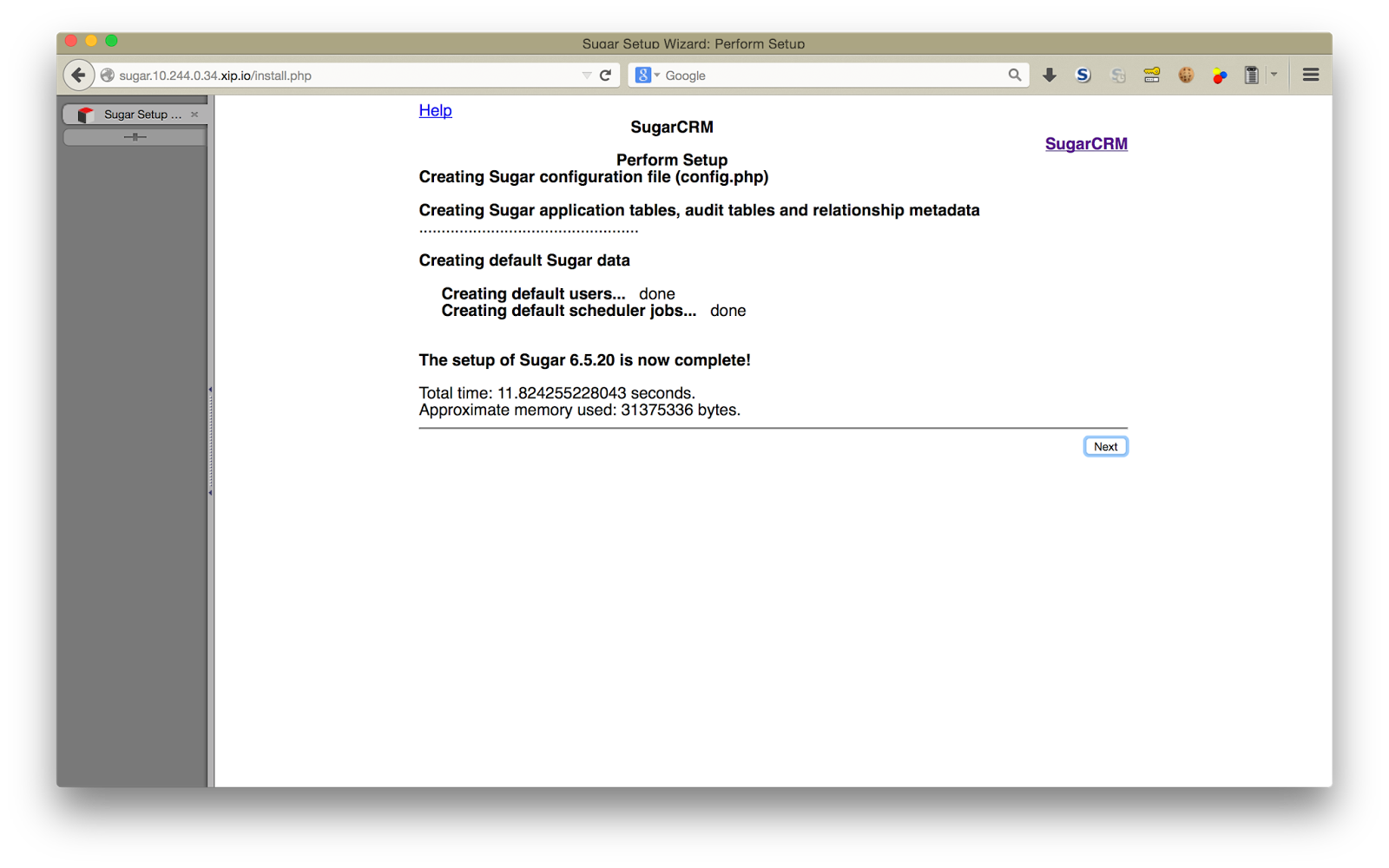Click the setup complete message text
Screen dimensions: 1389x868
(585, 360)
